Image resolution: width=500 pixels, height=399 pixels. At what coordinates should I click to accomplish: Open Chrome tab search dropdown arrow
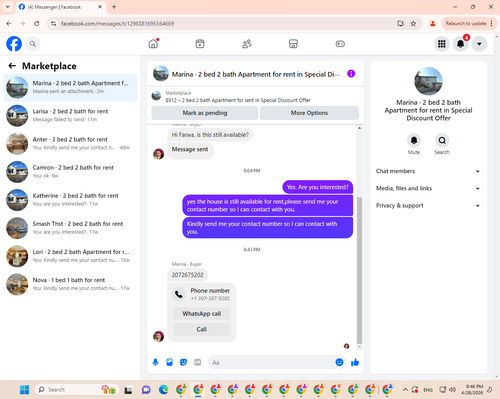tap(7, 7)
